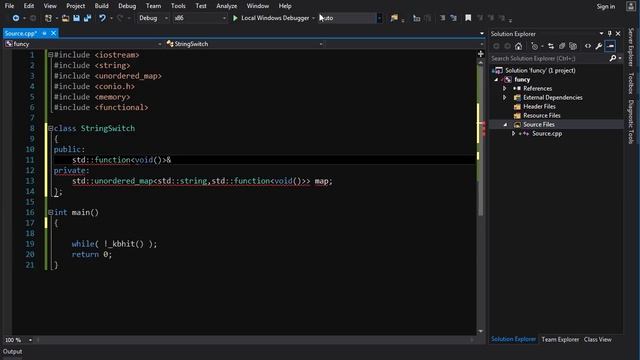Click the Find in Files toolbar icon
Screen dimensions: 640x360
[x=394, y=18]
